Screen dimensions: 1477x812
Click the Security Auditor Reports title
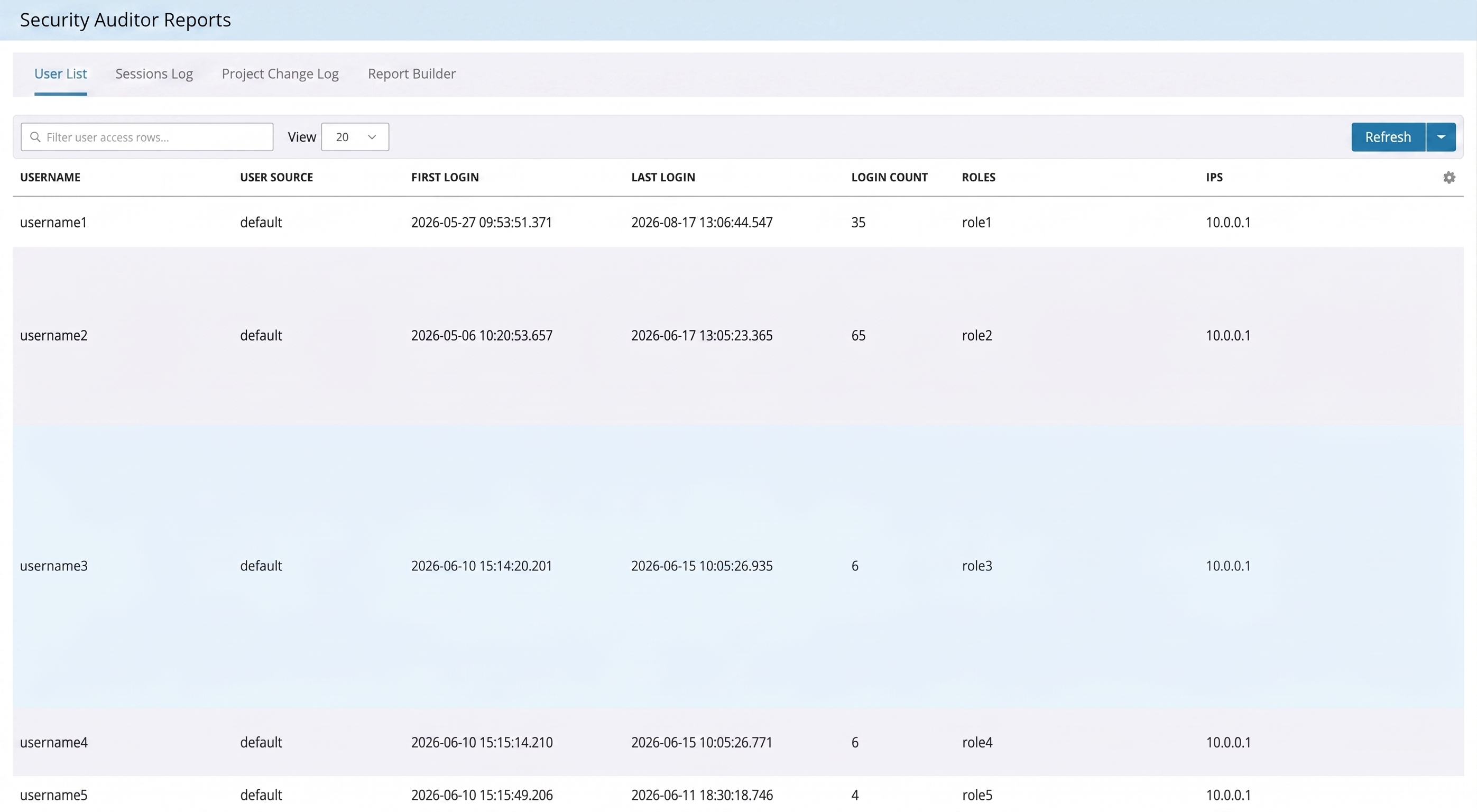pos(126,20)
